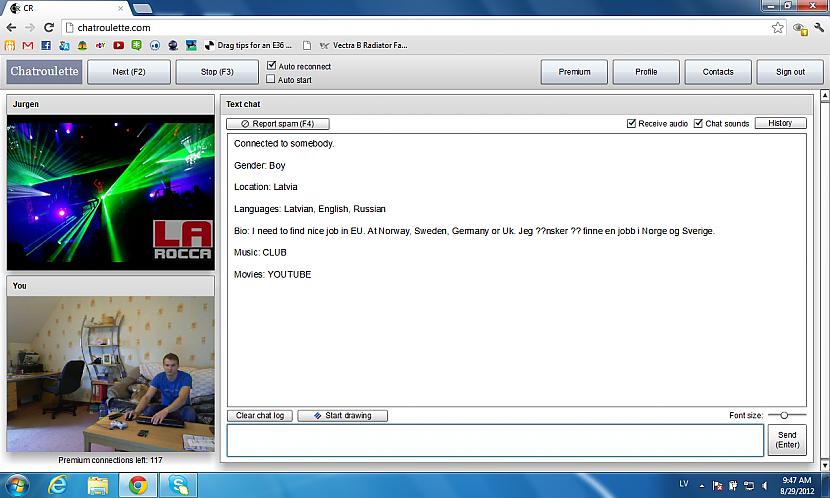
Task: Open the Contacts list
Action: point(718,72)
